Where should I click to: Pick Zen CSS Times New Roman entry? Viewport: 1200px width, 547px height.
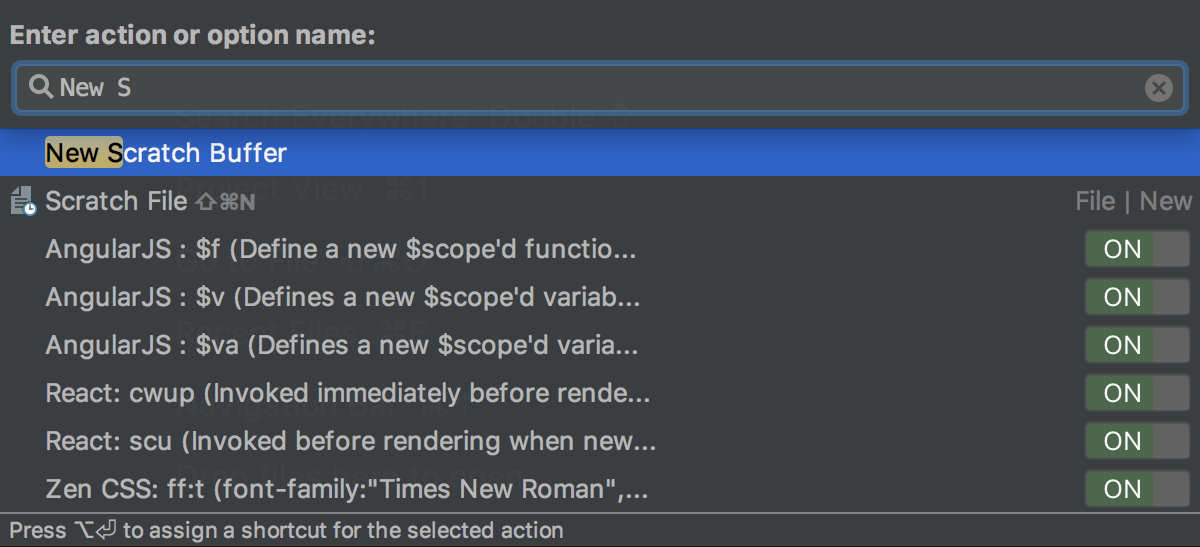click(347, 489)
